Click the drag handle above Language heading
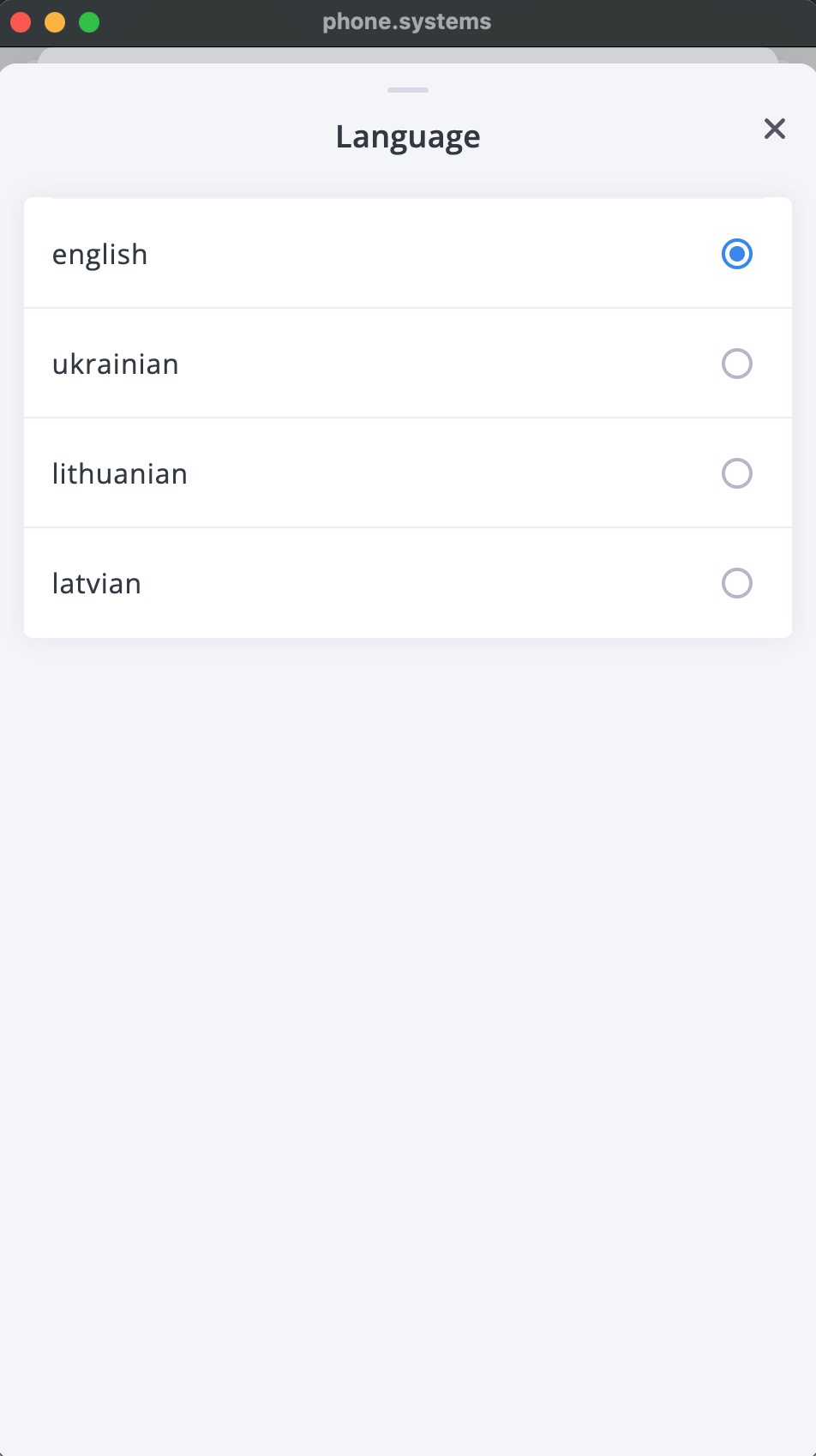The width and height of the screenshot is (816, 1456). 408,89
